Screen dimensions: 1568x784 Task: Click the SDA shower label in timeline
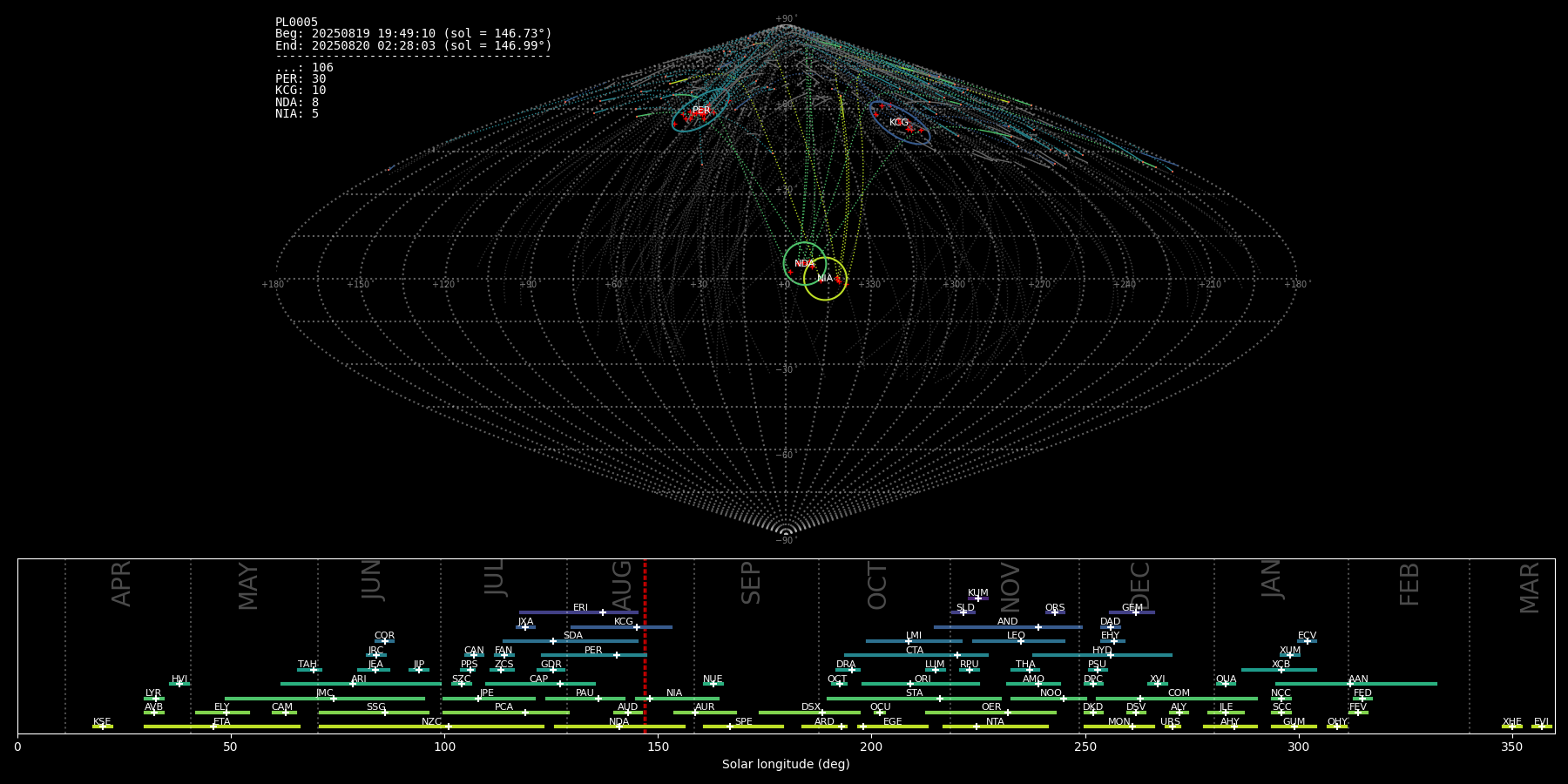pyautogui.click(x=573, y=636)
